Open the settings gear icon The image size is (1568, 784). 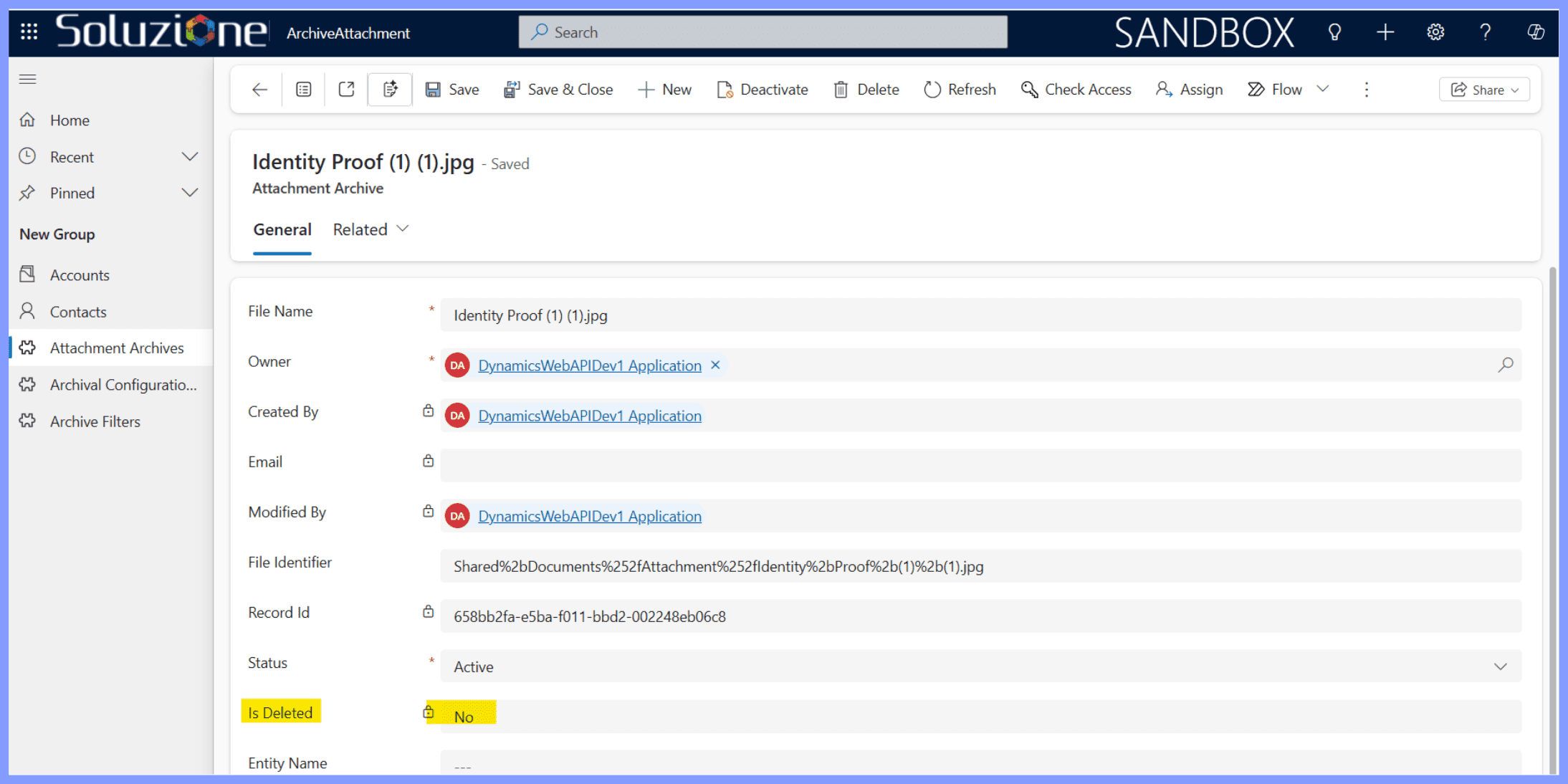pyautogui.click(x=1435, y=32)
